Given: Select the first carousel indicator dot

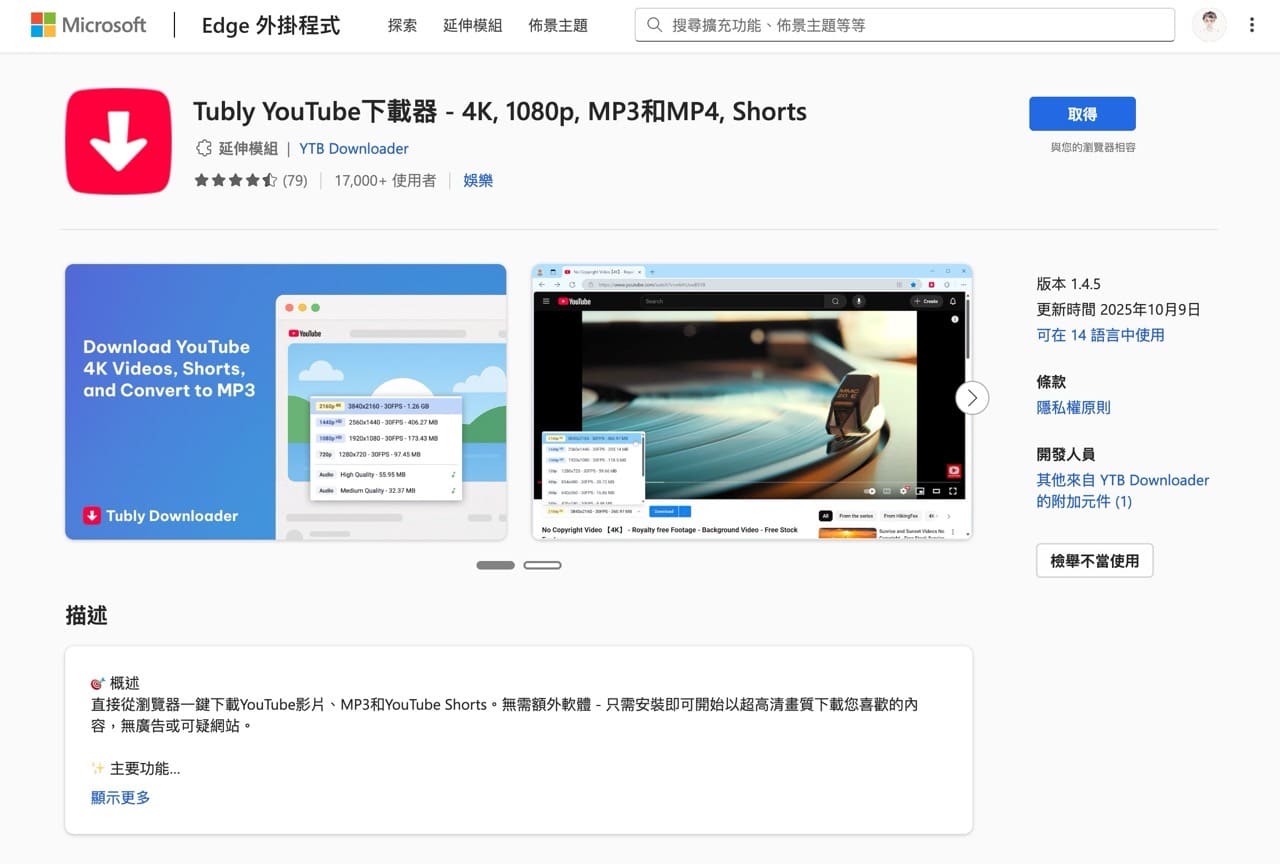Looking at the screenshot, I should [495, 565].
